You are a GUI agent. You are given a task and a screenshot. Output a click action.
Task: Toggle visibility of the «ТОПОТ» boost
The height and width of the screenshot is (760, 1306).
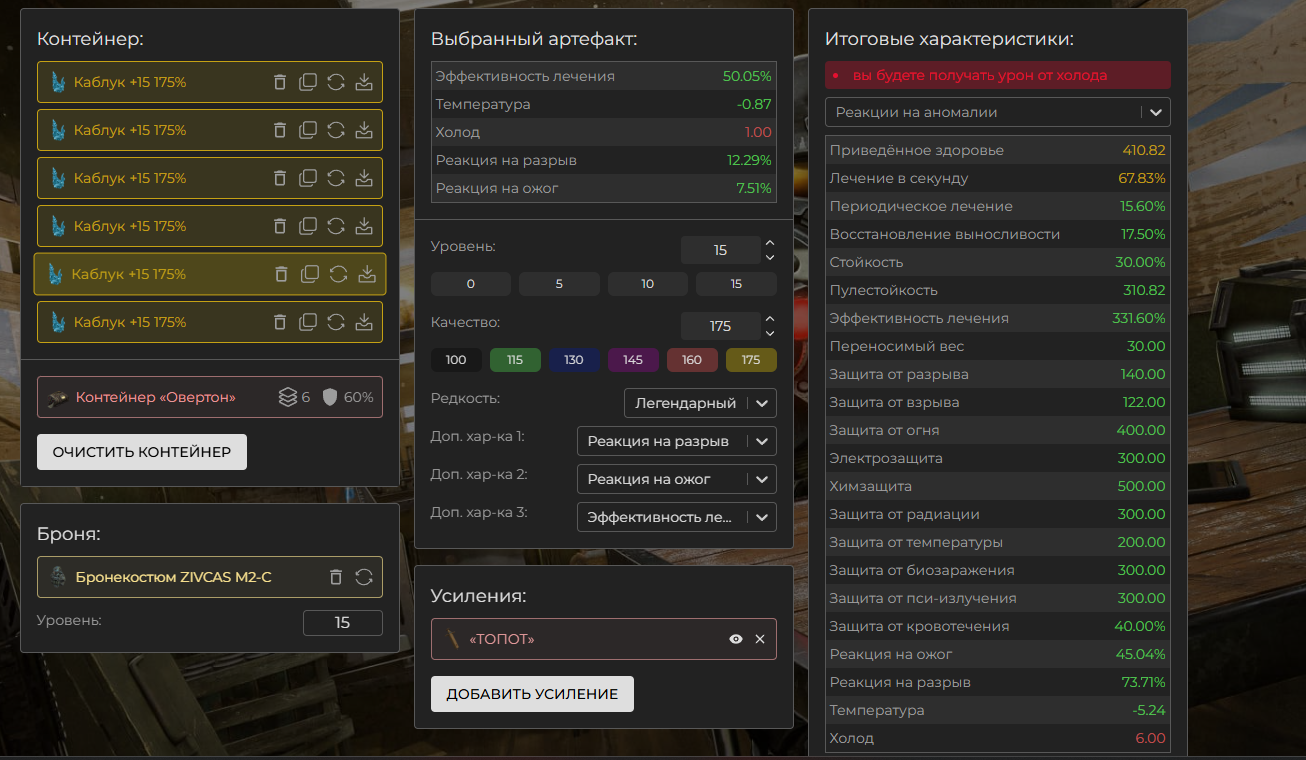(x=736, y=639)
